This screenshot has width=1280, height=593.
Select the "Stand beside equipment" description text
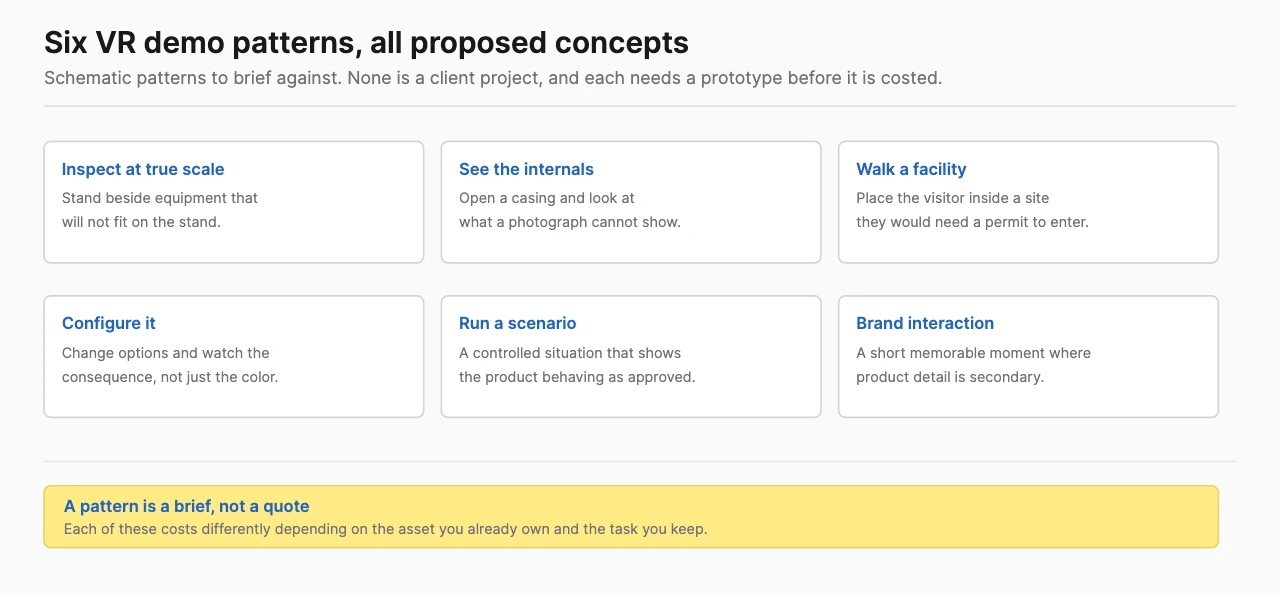click(160, 210)
